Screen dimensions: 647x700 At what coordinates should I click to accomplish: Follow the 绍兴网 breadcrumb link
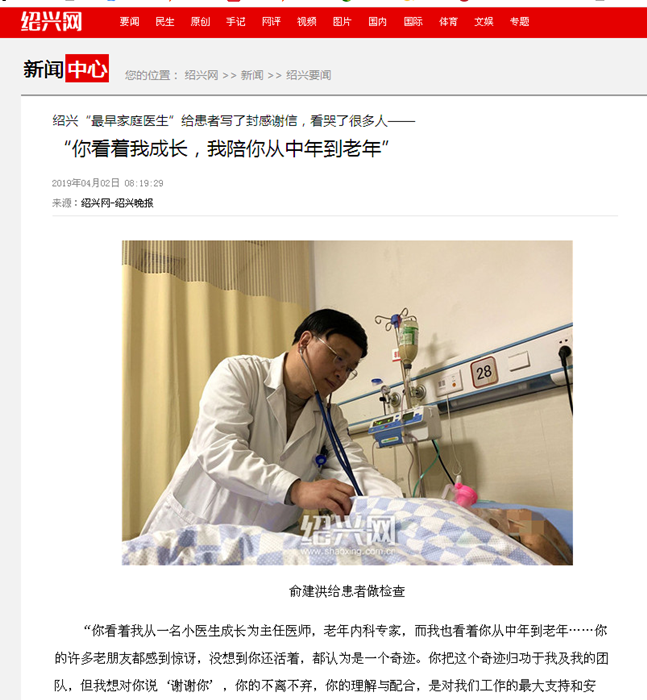pos(201,75)
